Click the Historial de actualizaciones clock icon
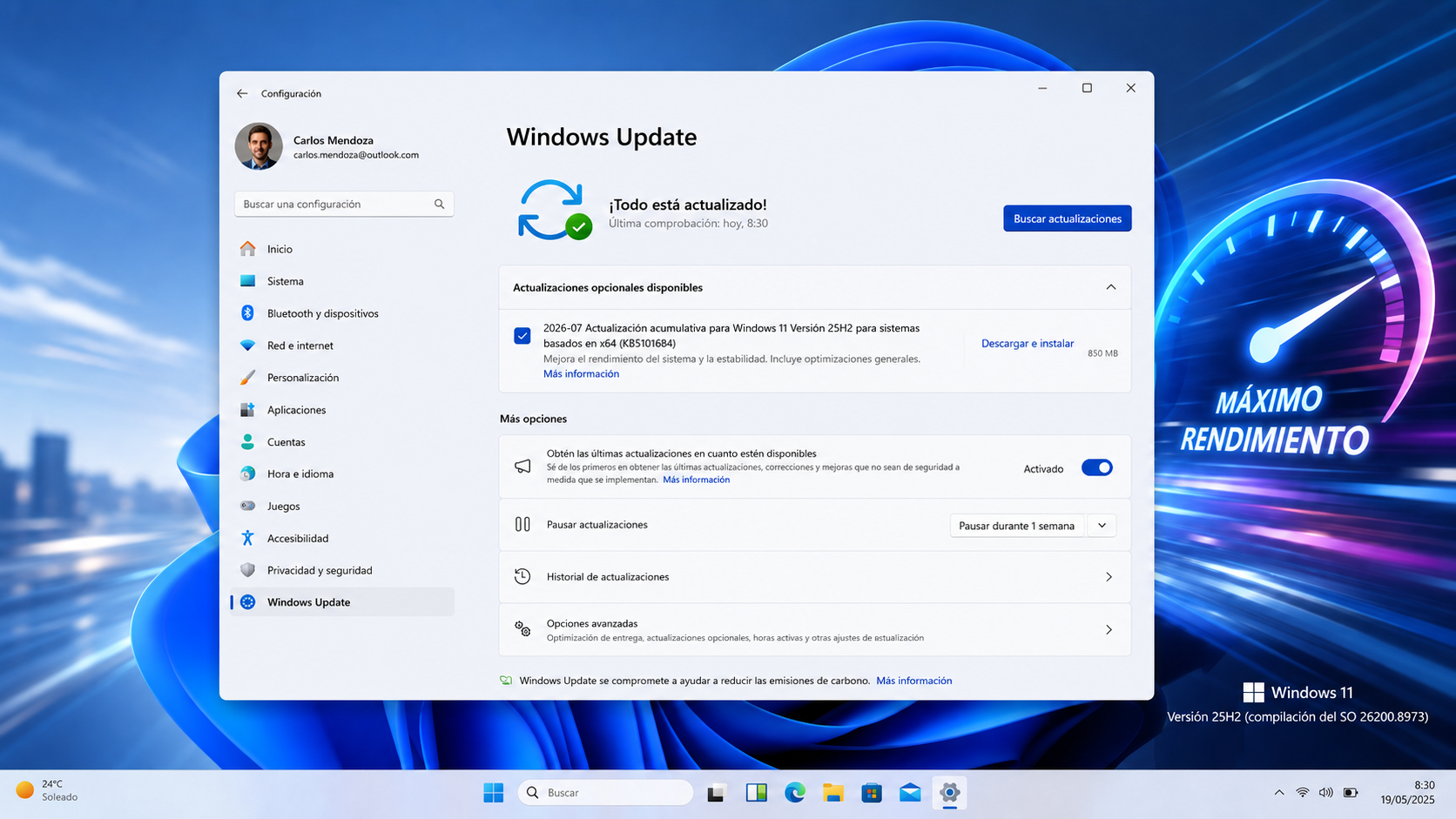The image size is (1456, 819). click(522, 577)
